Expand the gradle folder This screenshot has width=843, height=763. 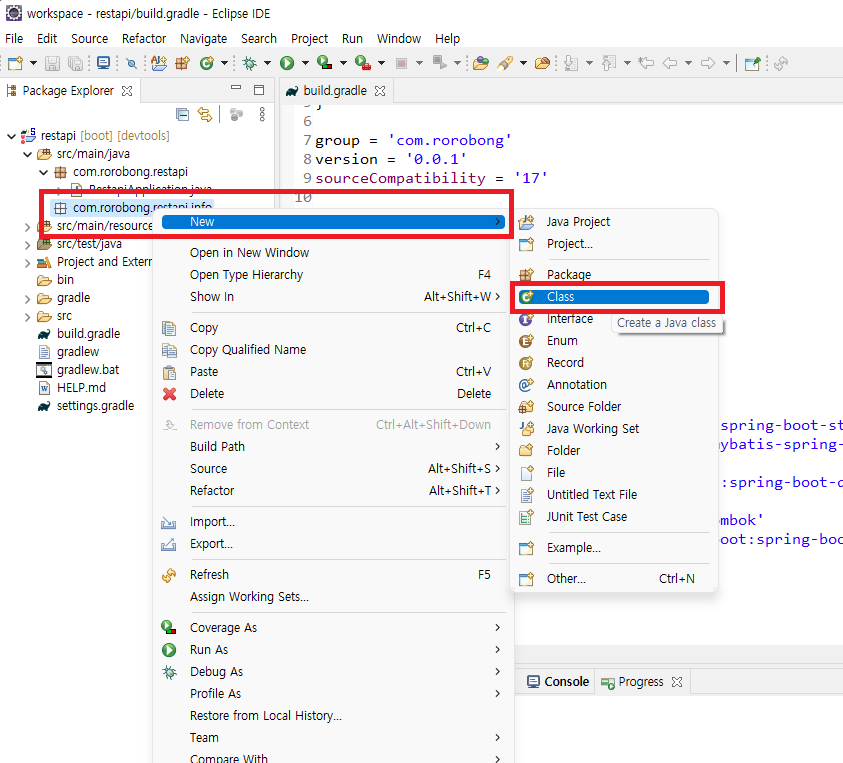pos(27,298)
